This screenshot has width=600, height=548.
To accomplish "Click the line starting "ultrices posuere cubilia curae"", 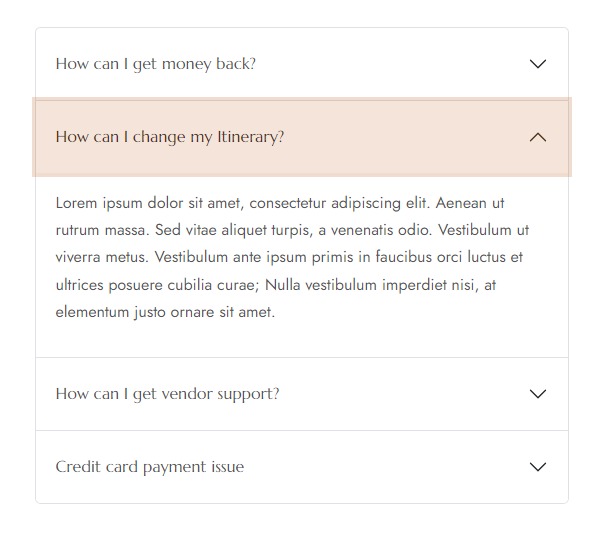I will [x=276, y=285].
